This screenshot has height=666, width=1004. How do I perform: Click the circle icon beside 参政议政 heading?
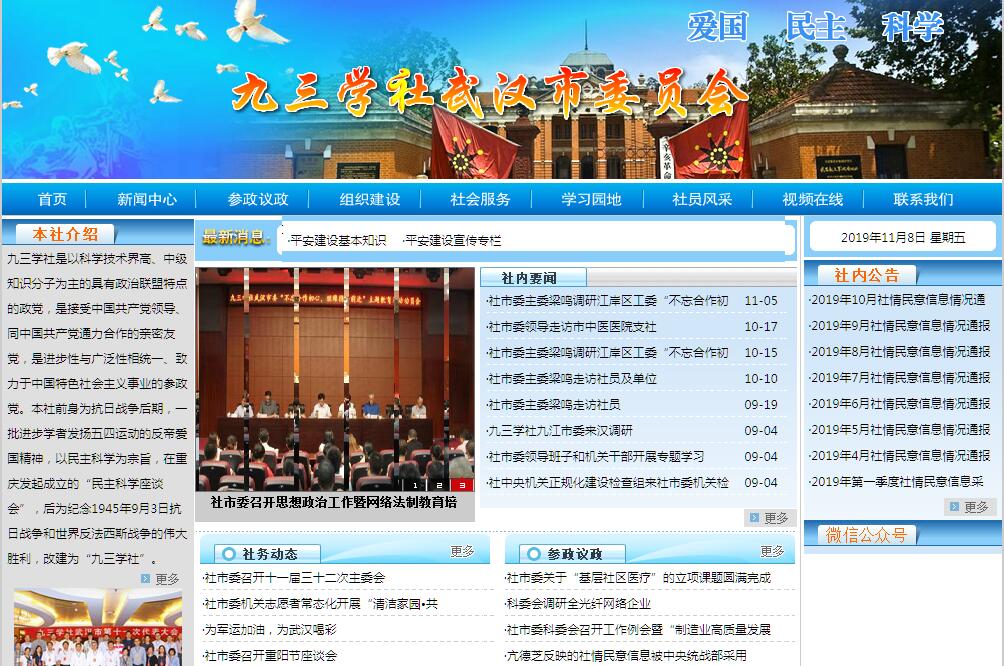tap(533, 553)
